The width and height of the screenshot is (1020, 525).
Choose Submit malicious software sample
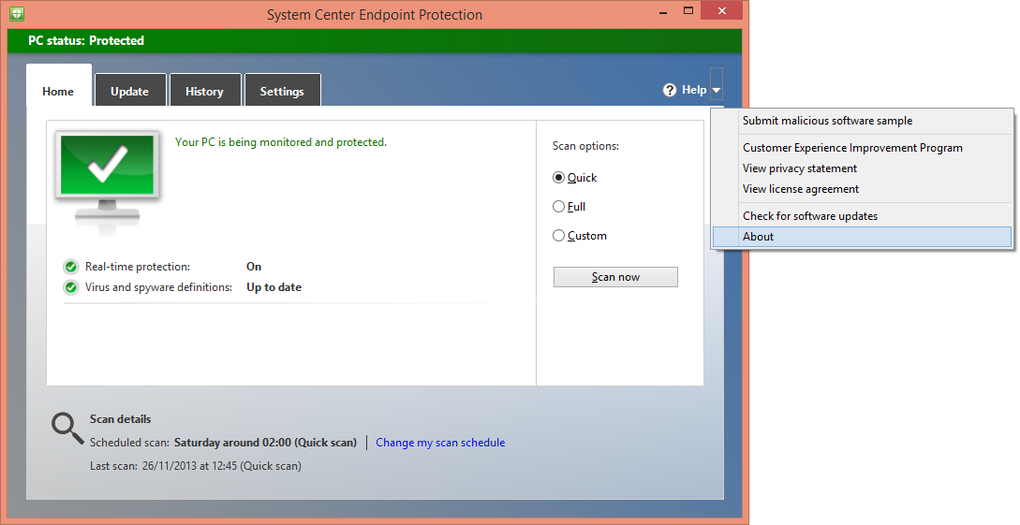pyautogui.click(x=862, y=121)
